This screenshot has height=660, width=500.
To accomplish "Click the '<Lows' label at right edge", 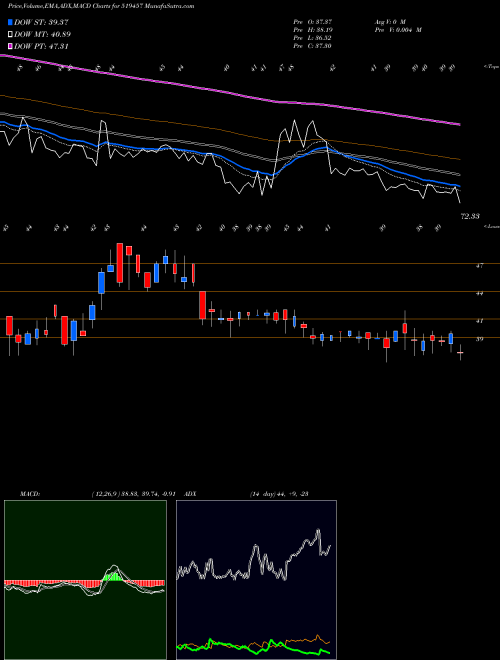I will point(491,227).
